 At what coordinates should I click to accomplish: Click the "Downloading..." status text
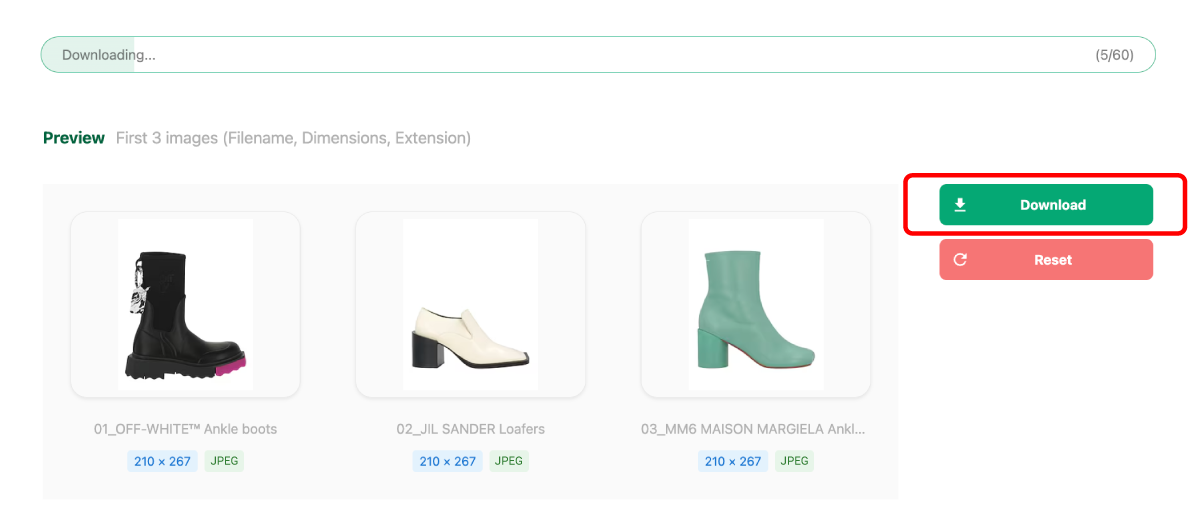(x=108, y=55)
